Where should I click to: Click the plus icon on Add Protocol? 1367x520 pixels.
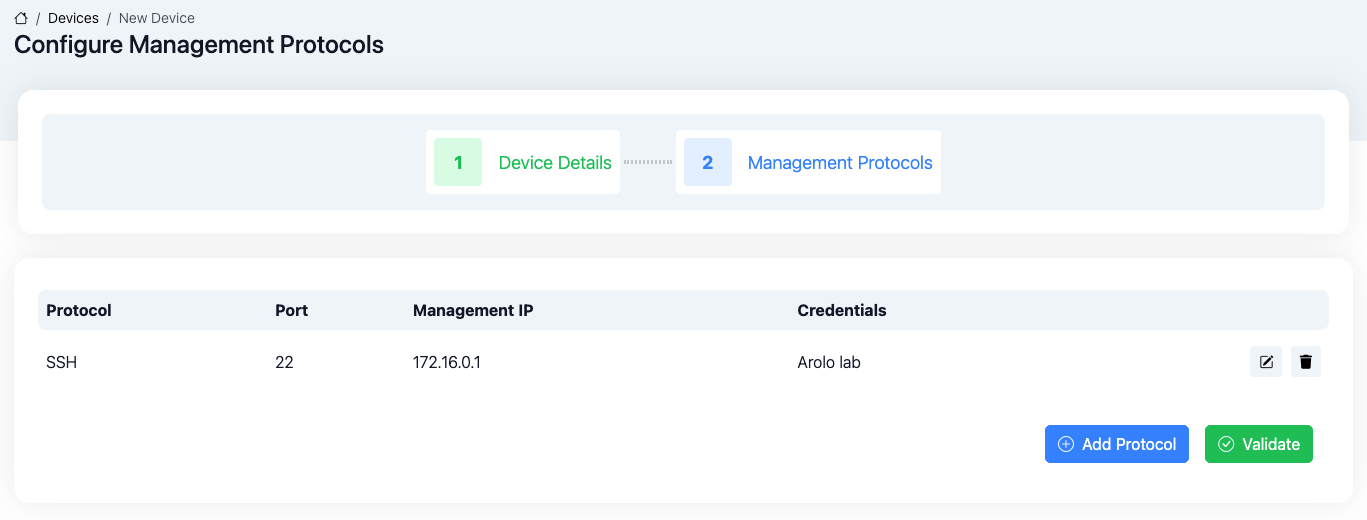1066,444
